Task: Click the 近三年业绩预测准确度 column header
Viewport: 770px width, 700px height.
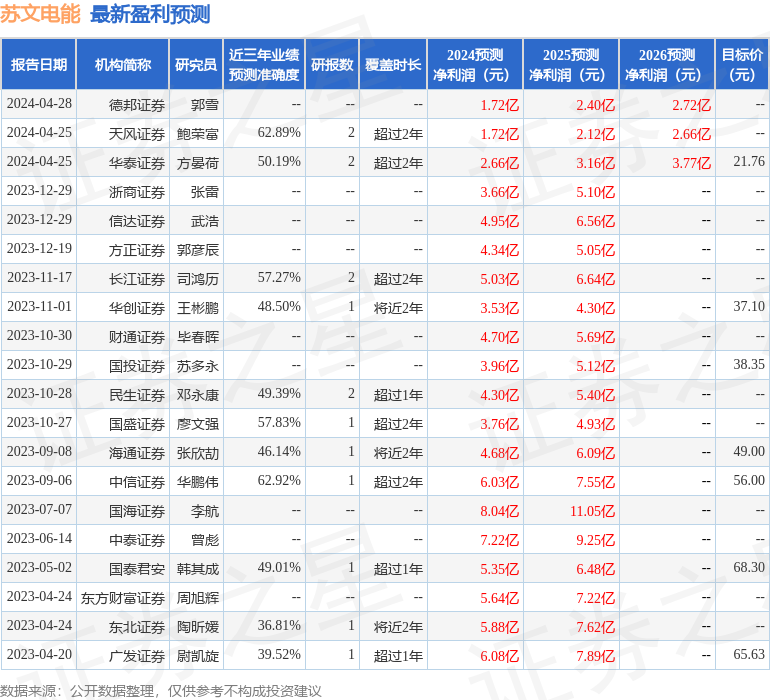Action: (264, 64)
